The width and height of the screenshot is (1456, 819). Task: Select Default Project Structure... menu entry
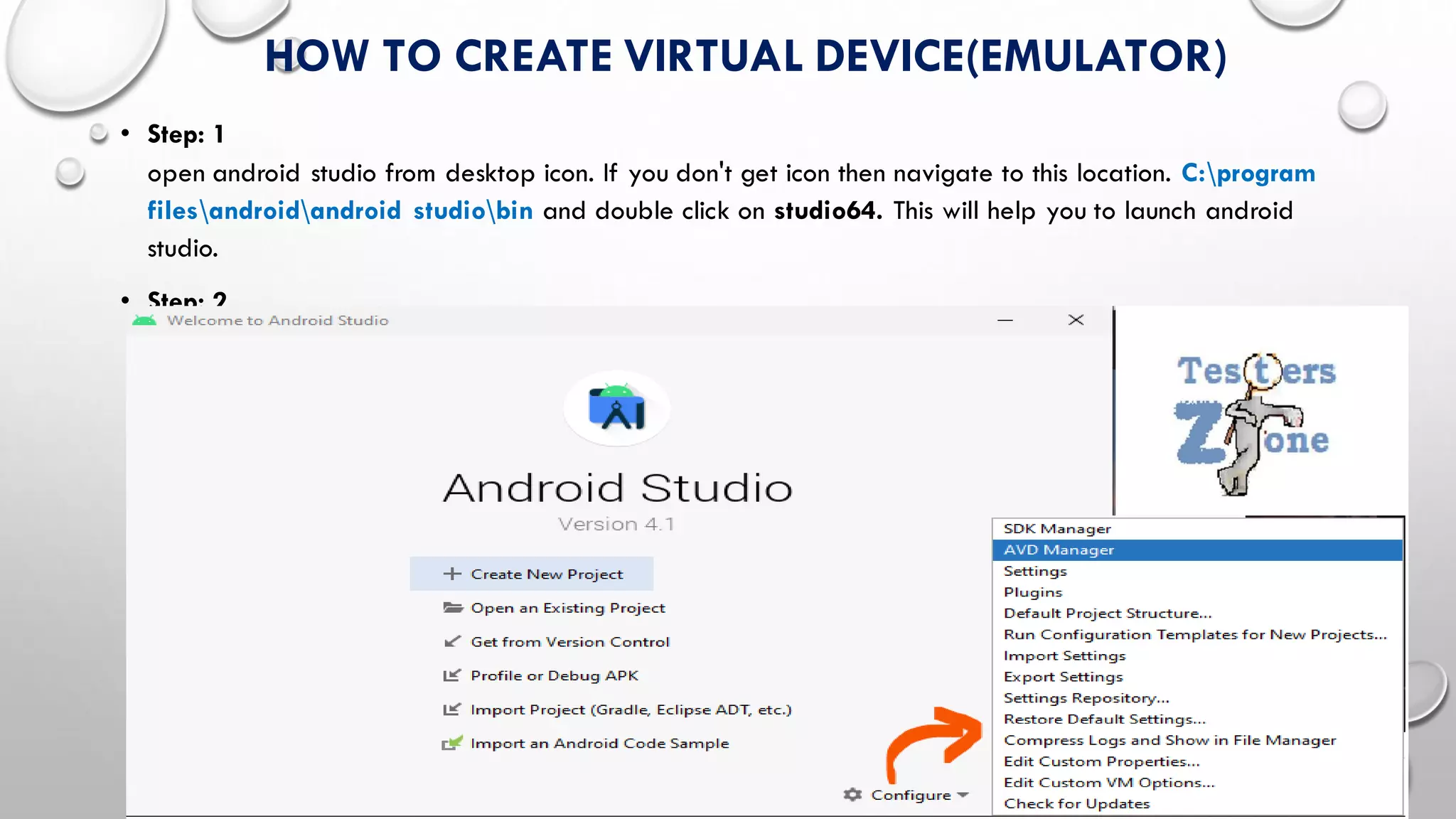[x=1198, y=613]
